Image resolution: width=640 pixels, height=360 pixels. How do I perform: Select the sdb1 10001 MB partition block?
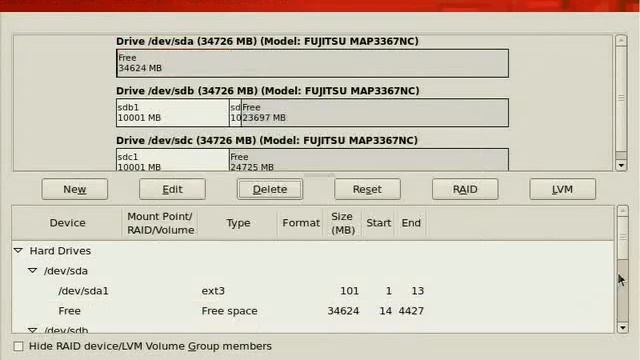click(x=173, y=112)
